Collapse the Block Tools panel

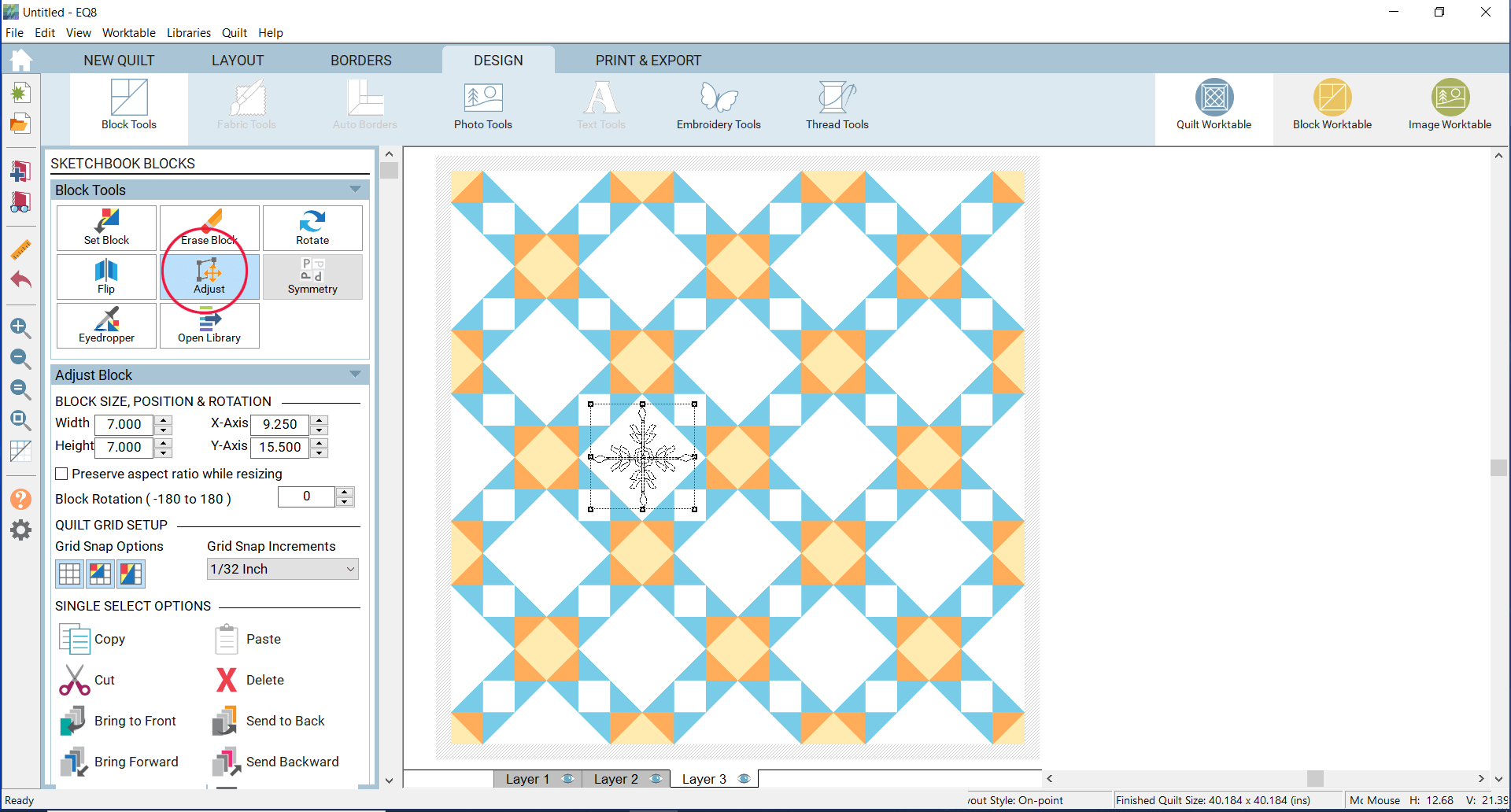coord(355,190)
